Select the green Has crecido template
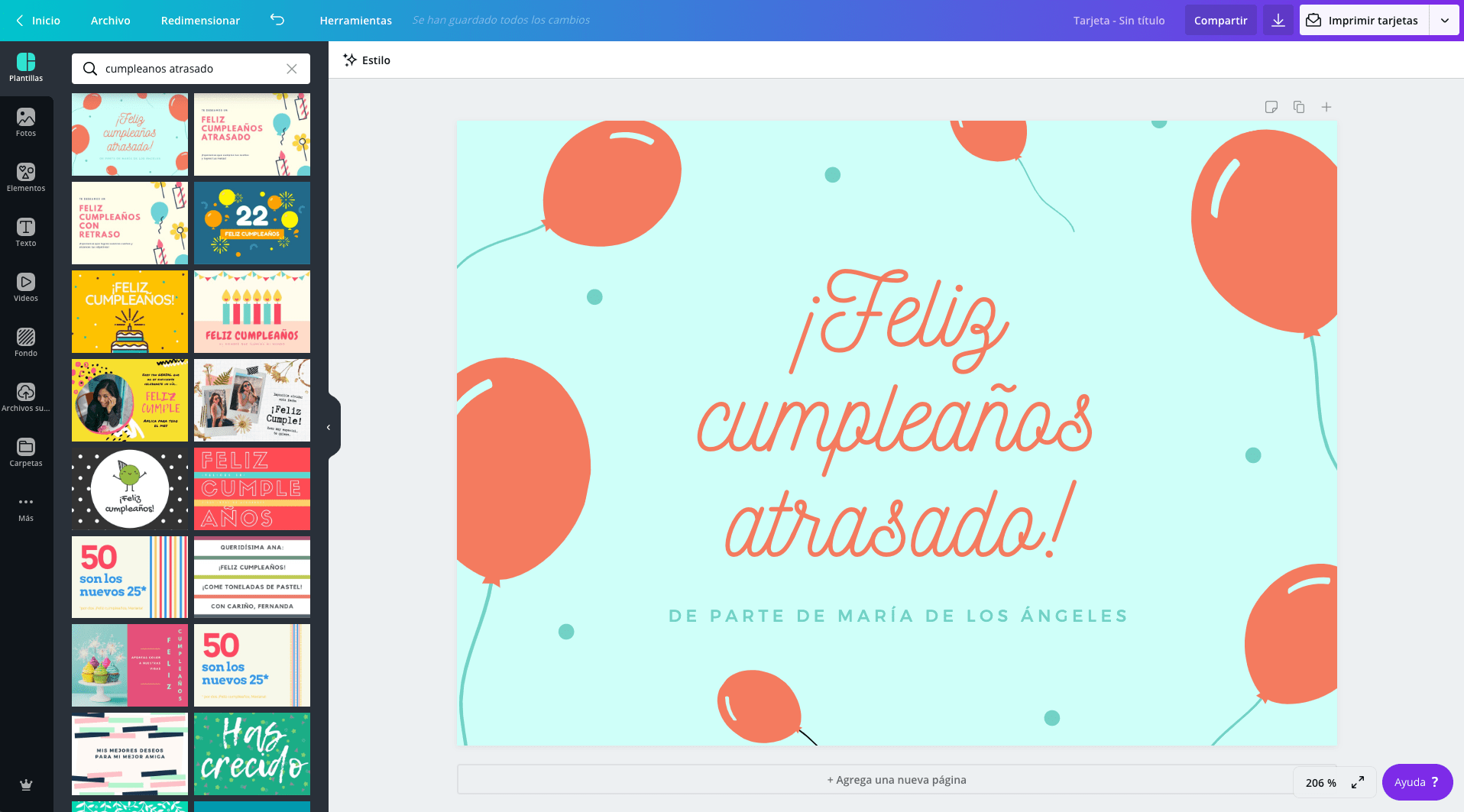The image size is (1464, 812). click(252, 755)
